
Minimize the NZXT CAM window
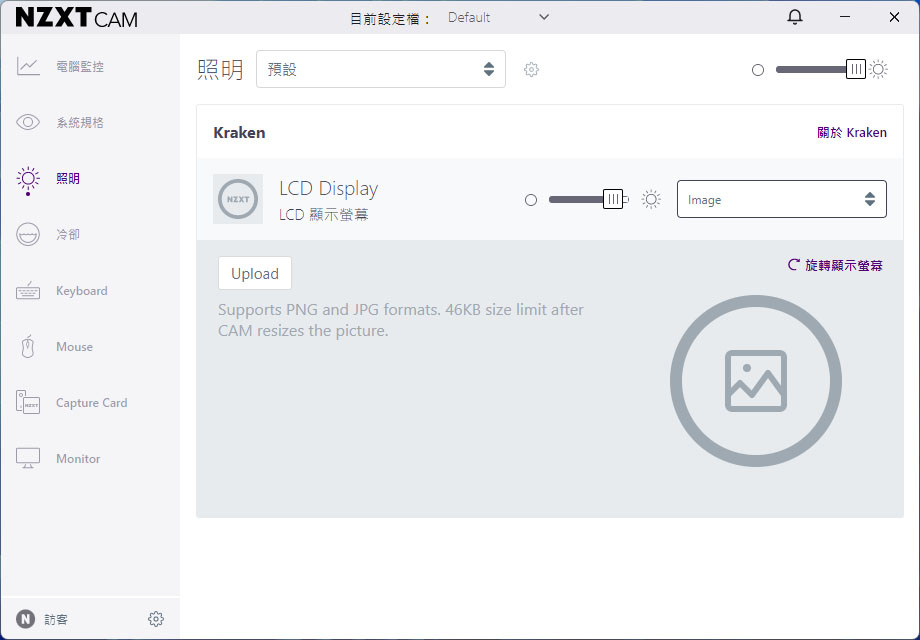(x=845, y=17)
